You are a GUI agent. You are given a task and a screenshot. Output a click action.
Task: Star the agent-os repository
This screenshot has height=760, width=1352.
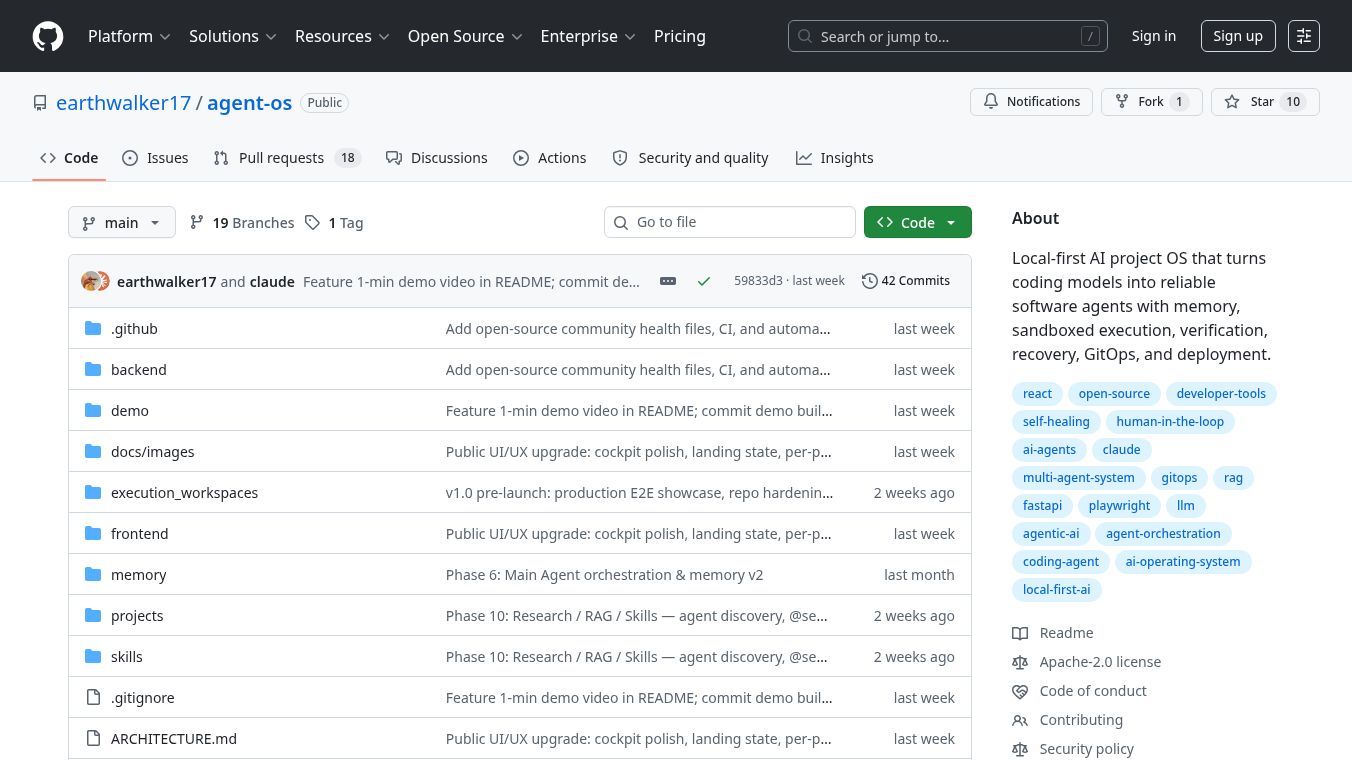[1265, 102]
